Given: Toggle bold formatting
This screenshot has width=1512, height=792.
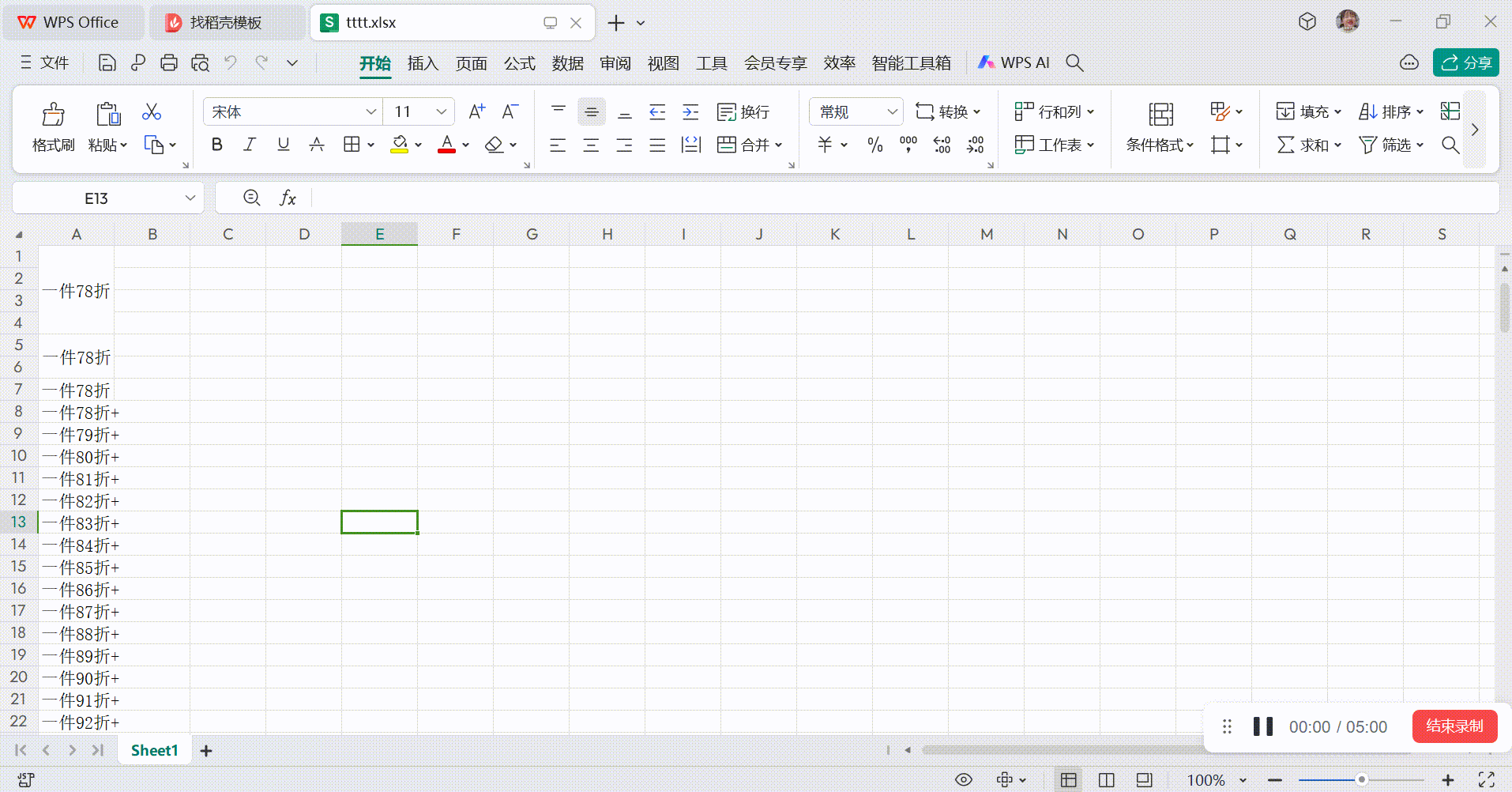Looking at the screenshot, I should tap(217, 145).
